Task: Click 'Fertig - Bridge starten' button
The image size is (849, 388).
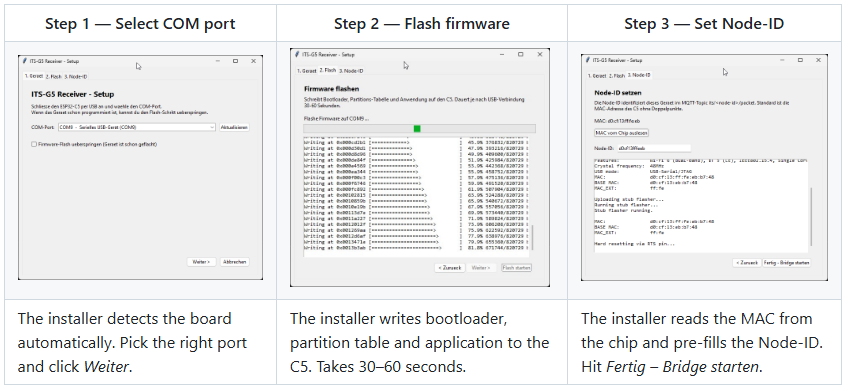Action: 787,262
